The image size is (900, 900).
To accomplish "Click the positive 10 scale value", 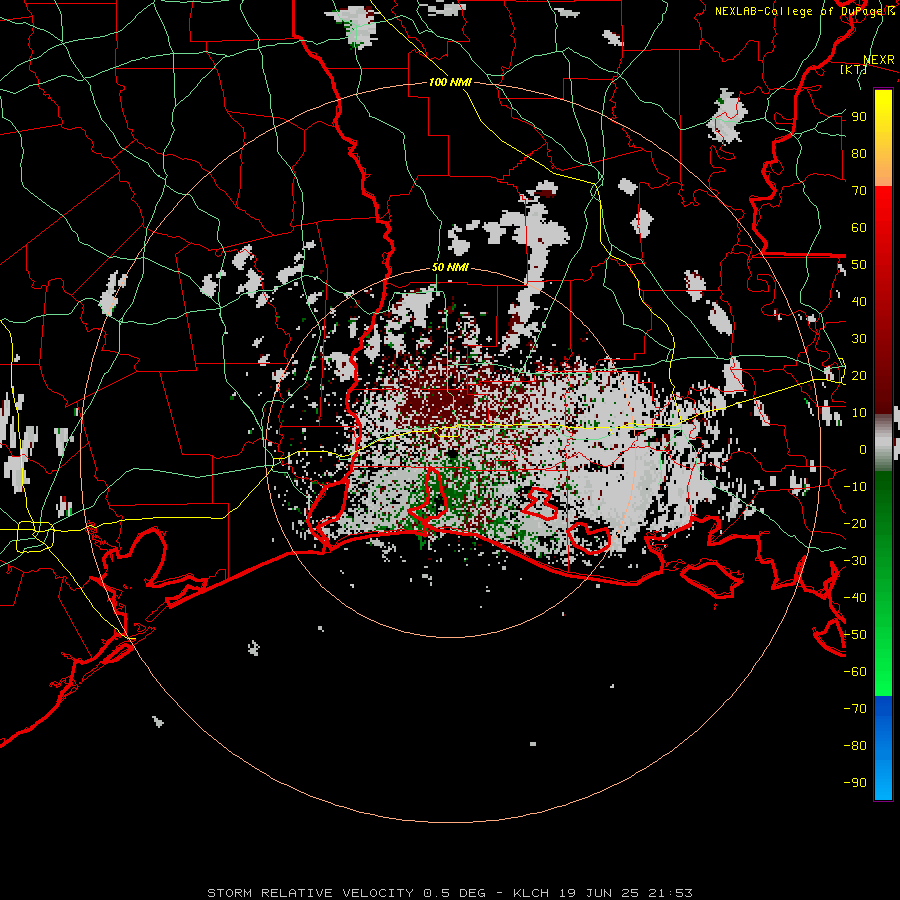I will (859, 413).
